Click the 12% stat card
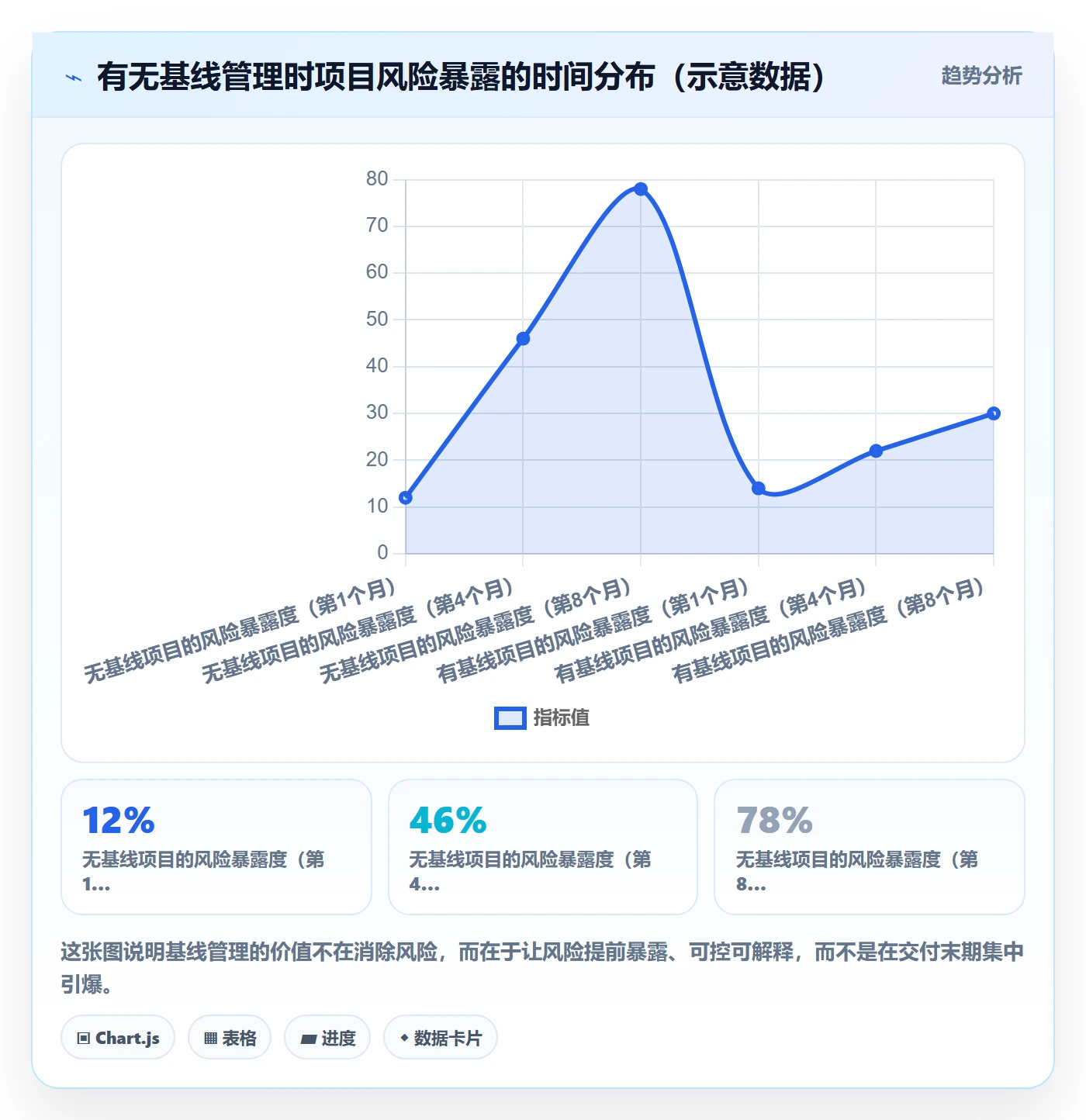This screenshot has height=1120, width=1086. 216,847
